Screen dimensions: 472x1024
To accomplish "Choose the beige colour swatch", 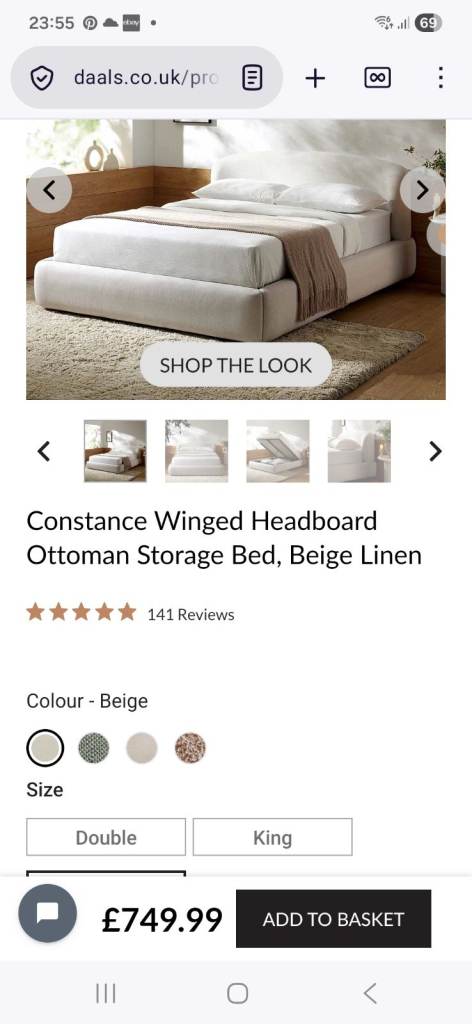I will pyautogui.click(x=45, y=748).
